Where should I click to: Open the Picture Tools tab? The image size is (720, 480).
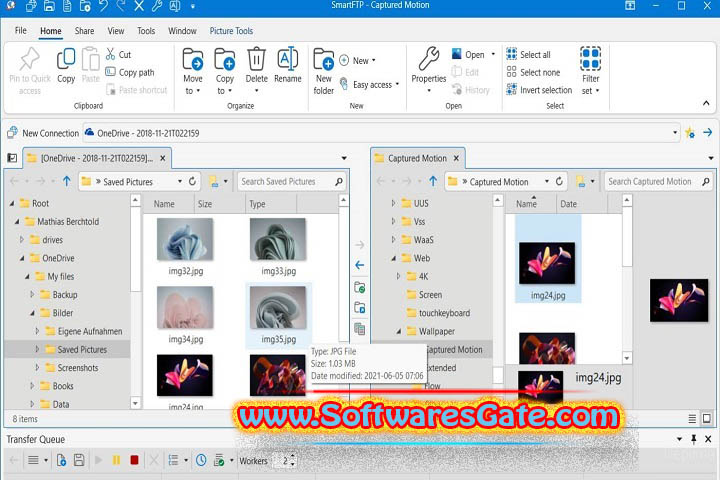[231, 31]
